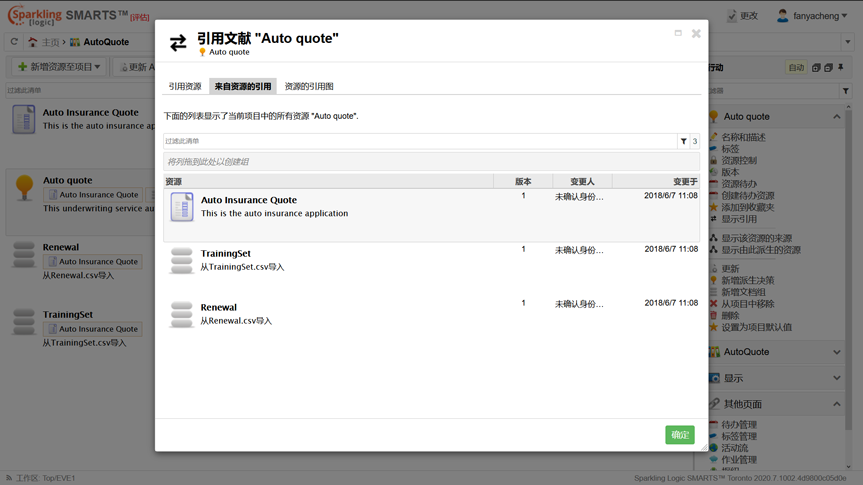Viewport: 863px width, 485px height.
Task: Toggle the pin icon in actions panel
Action: [841, 68]
